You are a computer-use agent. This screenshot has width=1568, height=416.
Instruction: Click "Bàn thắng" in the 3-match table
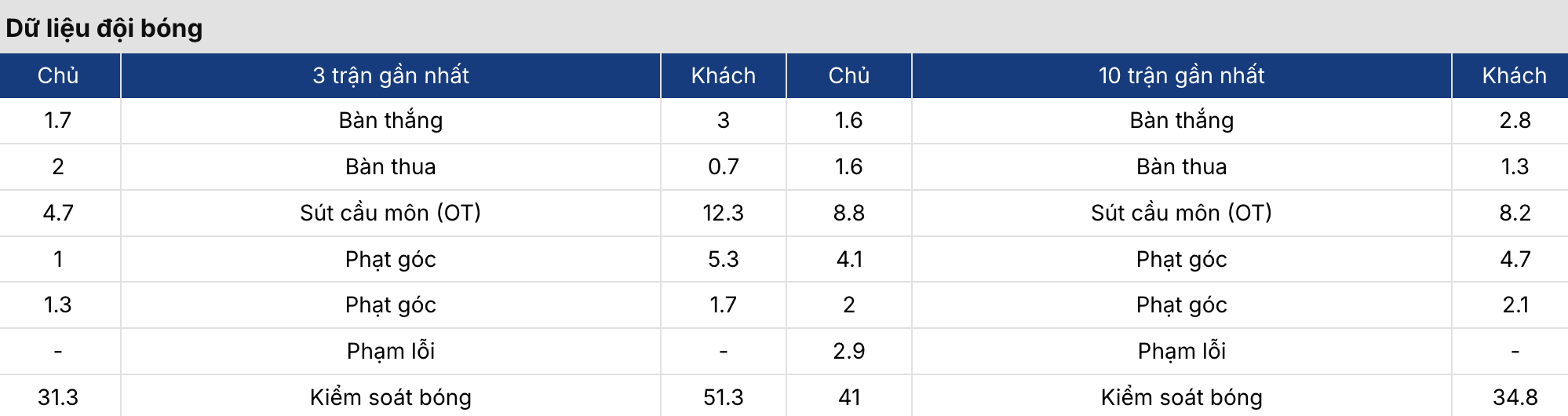coord(390,120)
